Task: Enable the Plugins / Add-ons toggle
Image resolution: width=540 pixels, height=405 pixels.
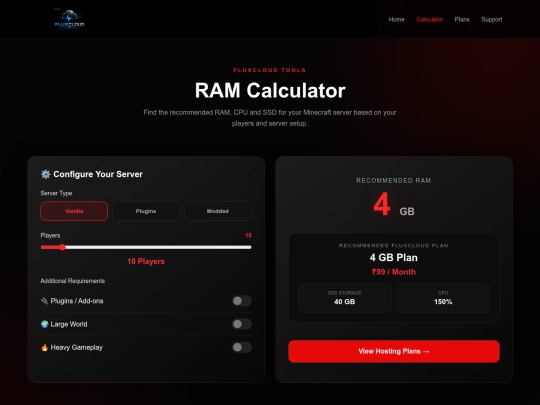Action: tap(242, 301)
